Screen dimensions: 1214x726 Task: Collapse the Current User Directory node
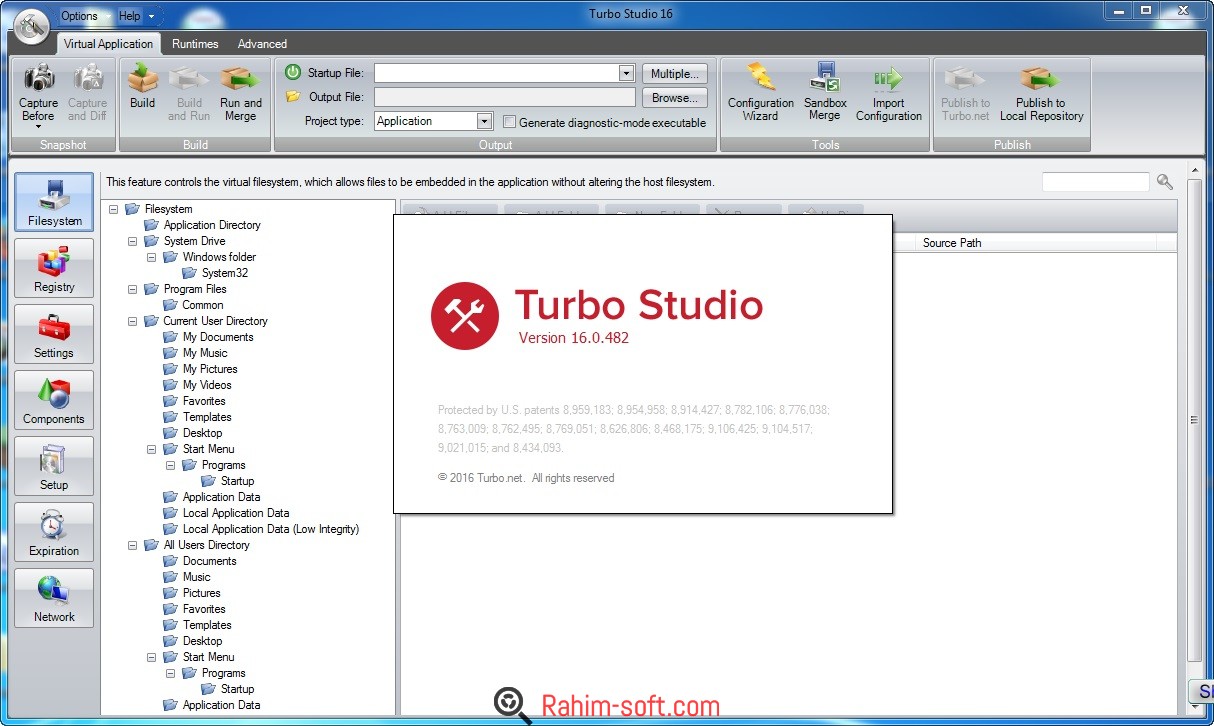pos(133,321)
